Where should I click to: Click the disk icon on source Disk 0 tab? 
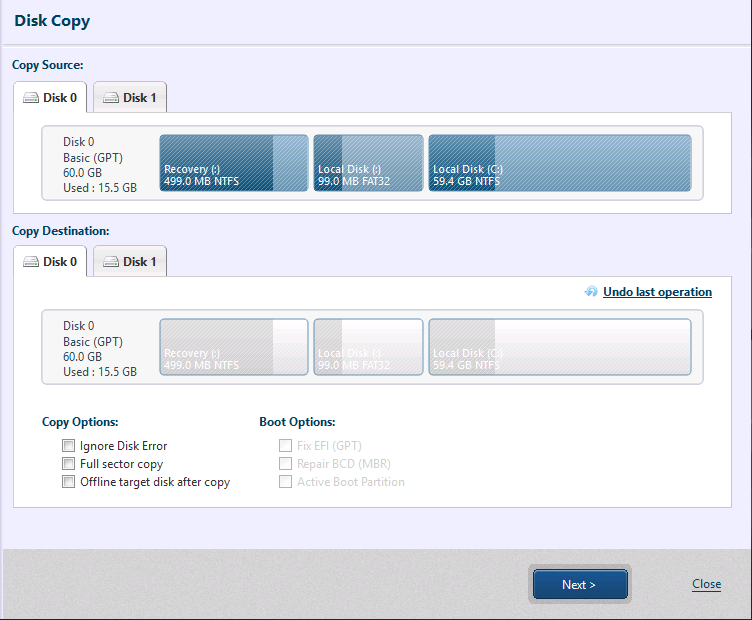[31, 98]
